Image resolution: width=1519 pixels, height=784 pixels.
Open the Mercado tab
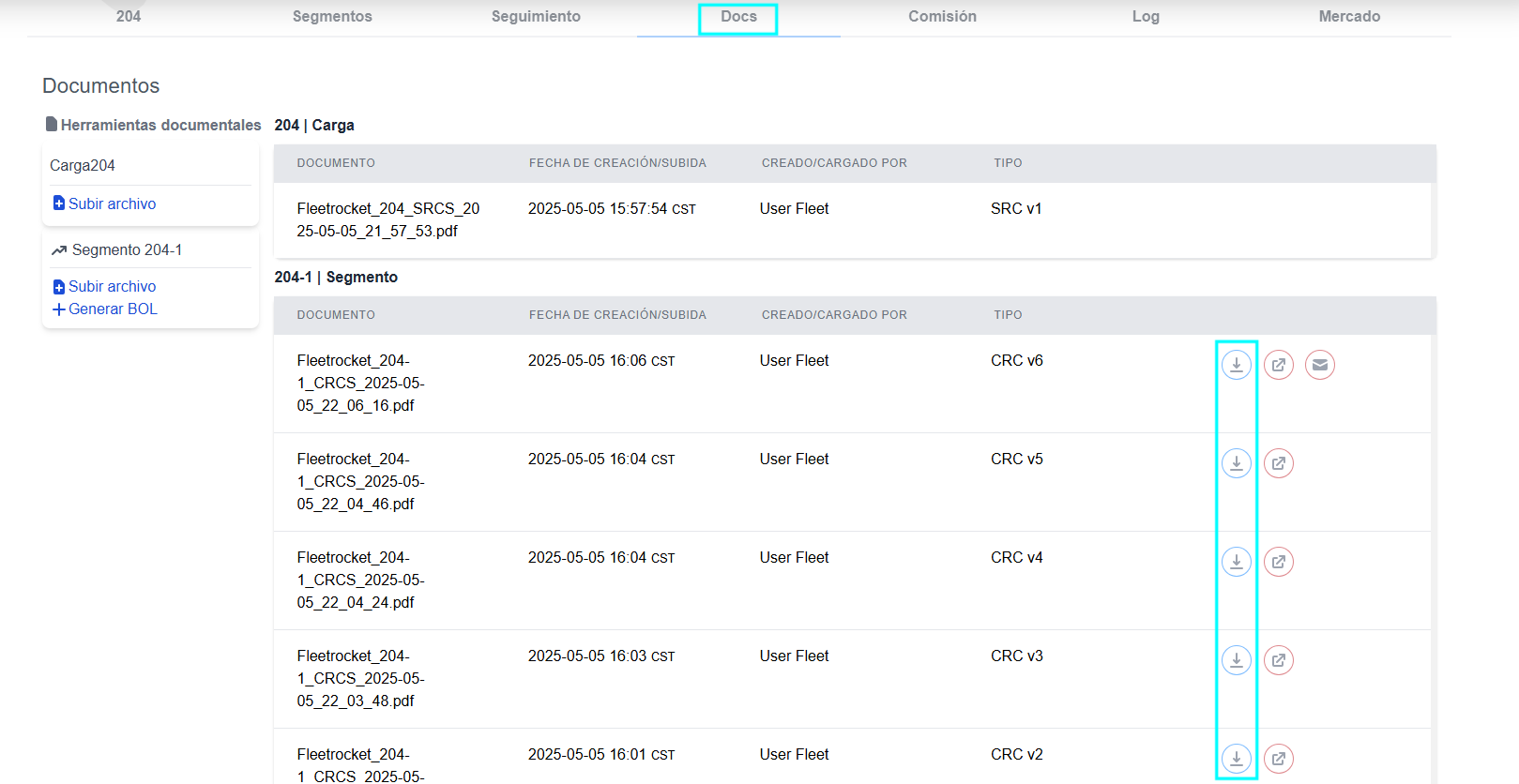coord(1349,16)
